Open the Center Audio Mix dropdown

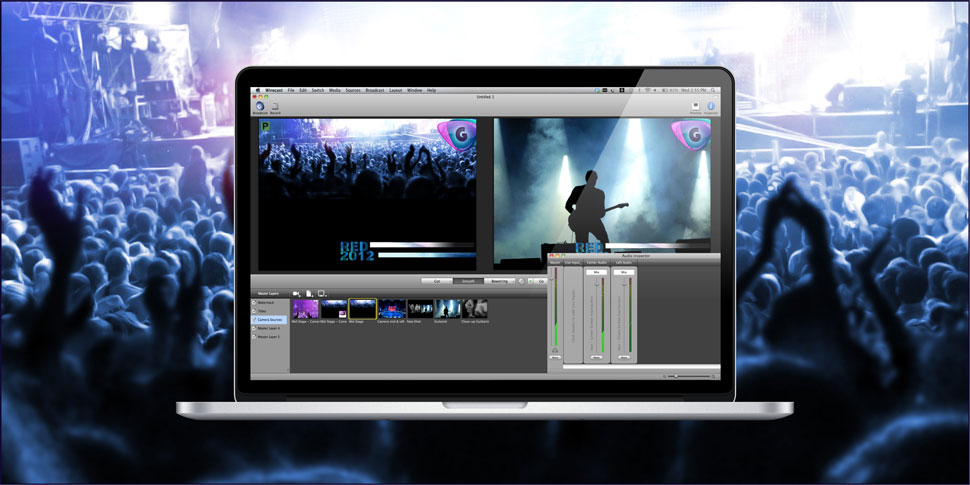(x=596, y=272)
